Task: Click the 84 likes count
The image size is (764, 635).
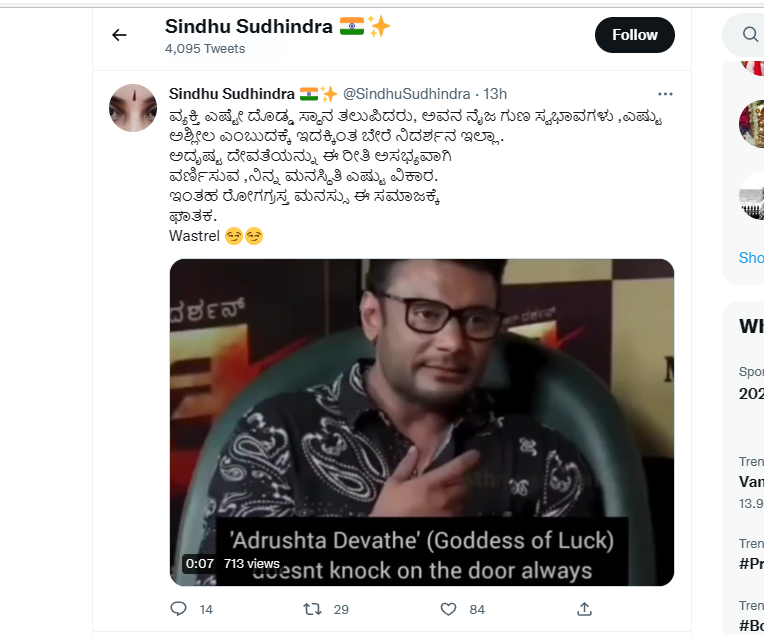Action: pos(477,609)
